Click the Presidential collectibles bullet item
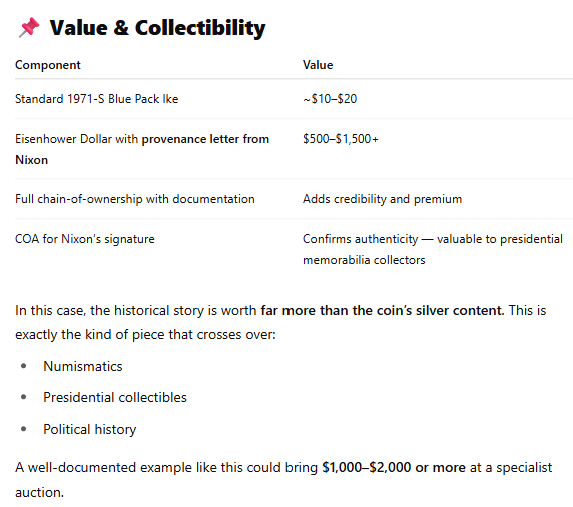 (x=115, y=398)
